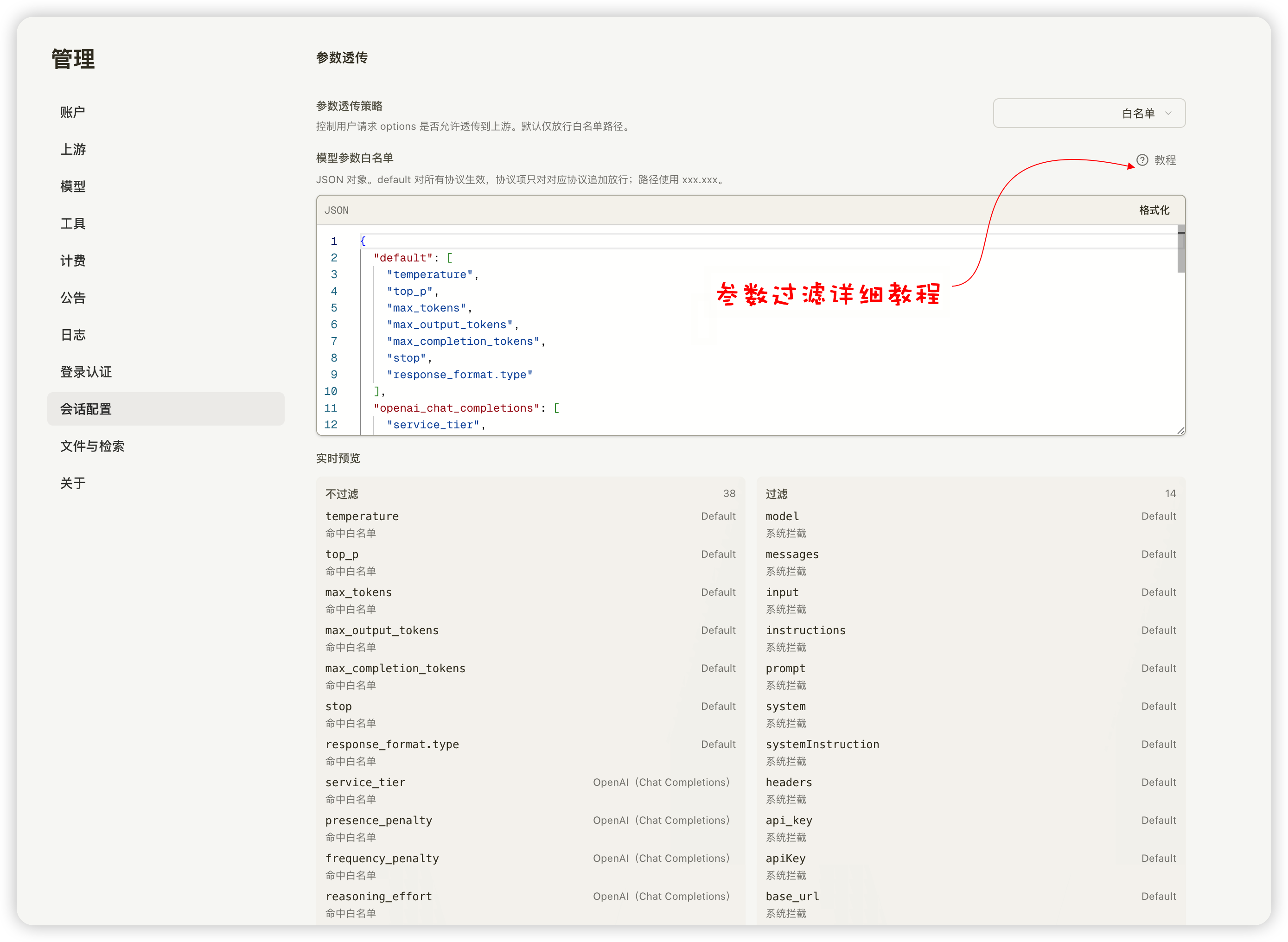Select the systemInstruction row in 过滤 list
1288x942 pixels.
[970, 753]
